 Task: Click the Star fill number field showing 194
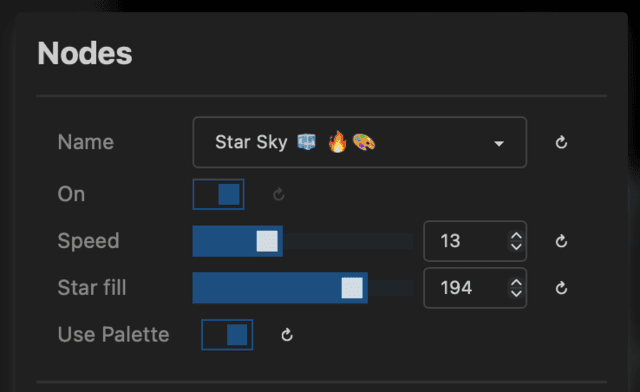tap(475, 288)
